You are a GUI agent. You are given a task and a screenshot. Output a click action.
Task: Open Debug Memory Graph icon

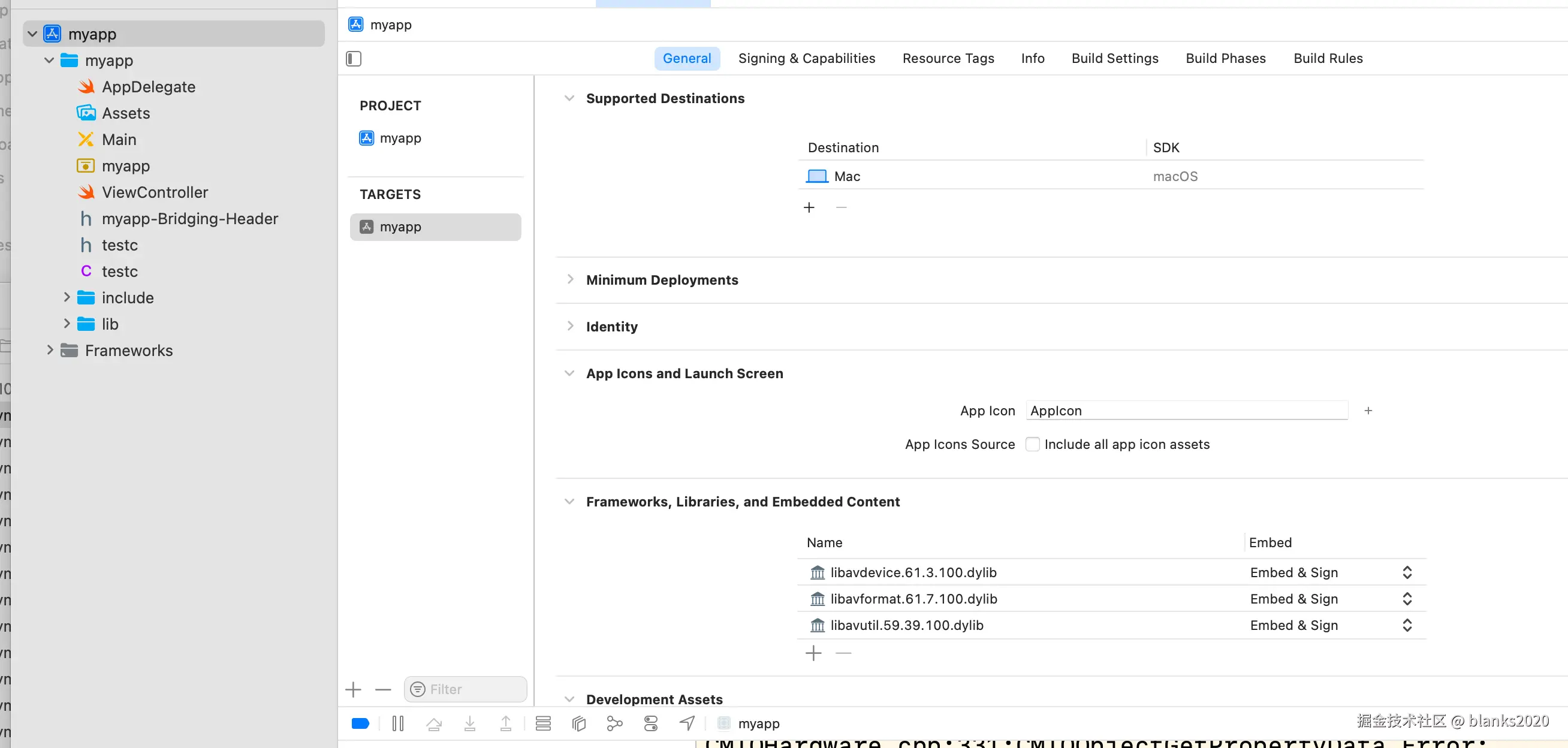point(615,723)
